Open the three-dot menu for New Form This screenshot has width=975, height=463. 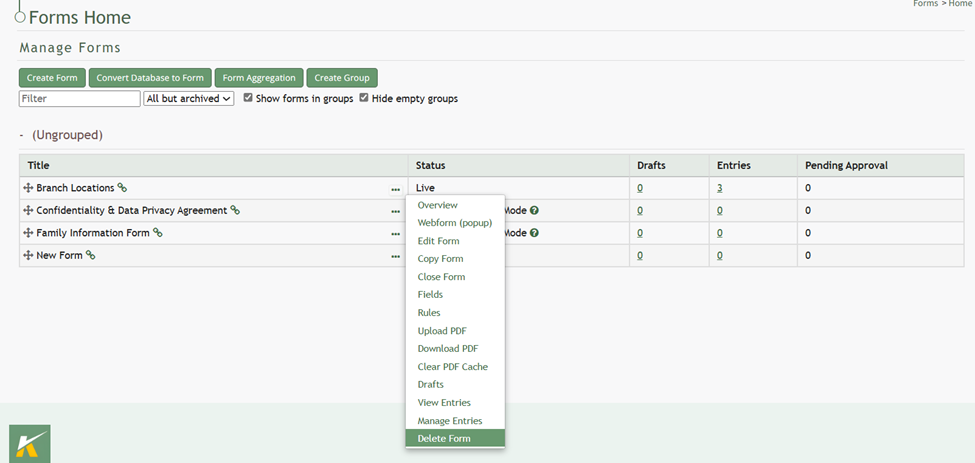396,256
